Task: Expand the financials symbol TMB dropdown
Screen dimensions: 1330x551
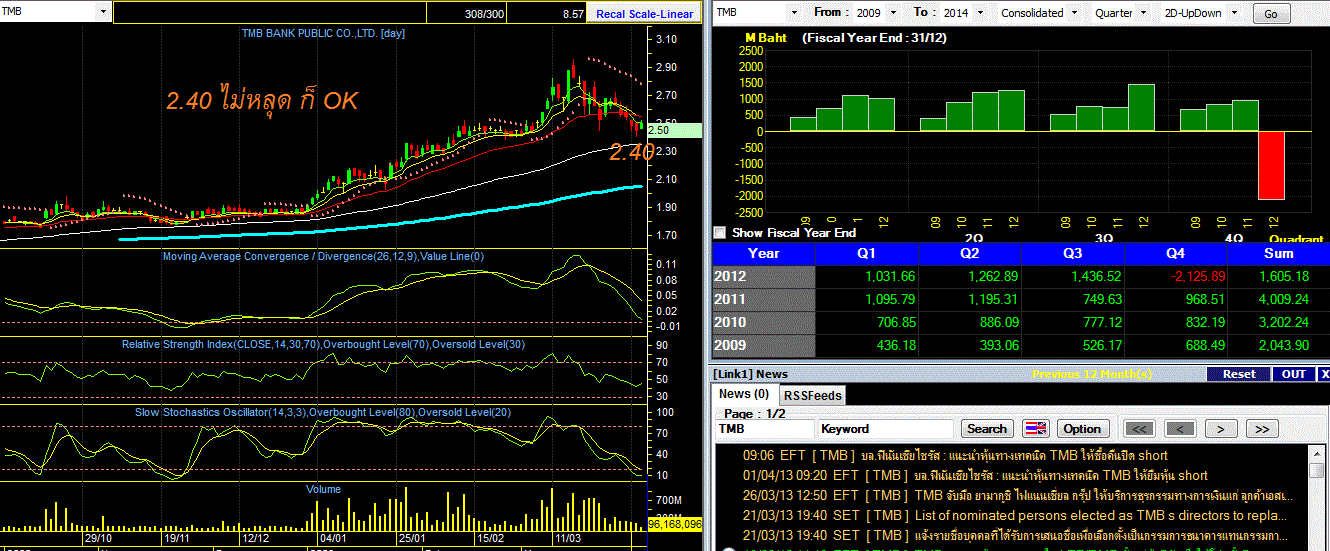Action: point(794,13)
